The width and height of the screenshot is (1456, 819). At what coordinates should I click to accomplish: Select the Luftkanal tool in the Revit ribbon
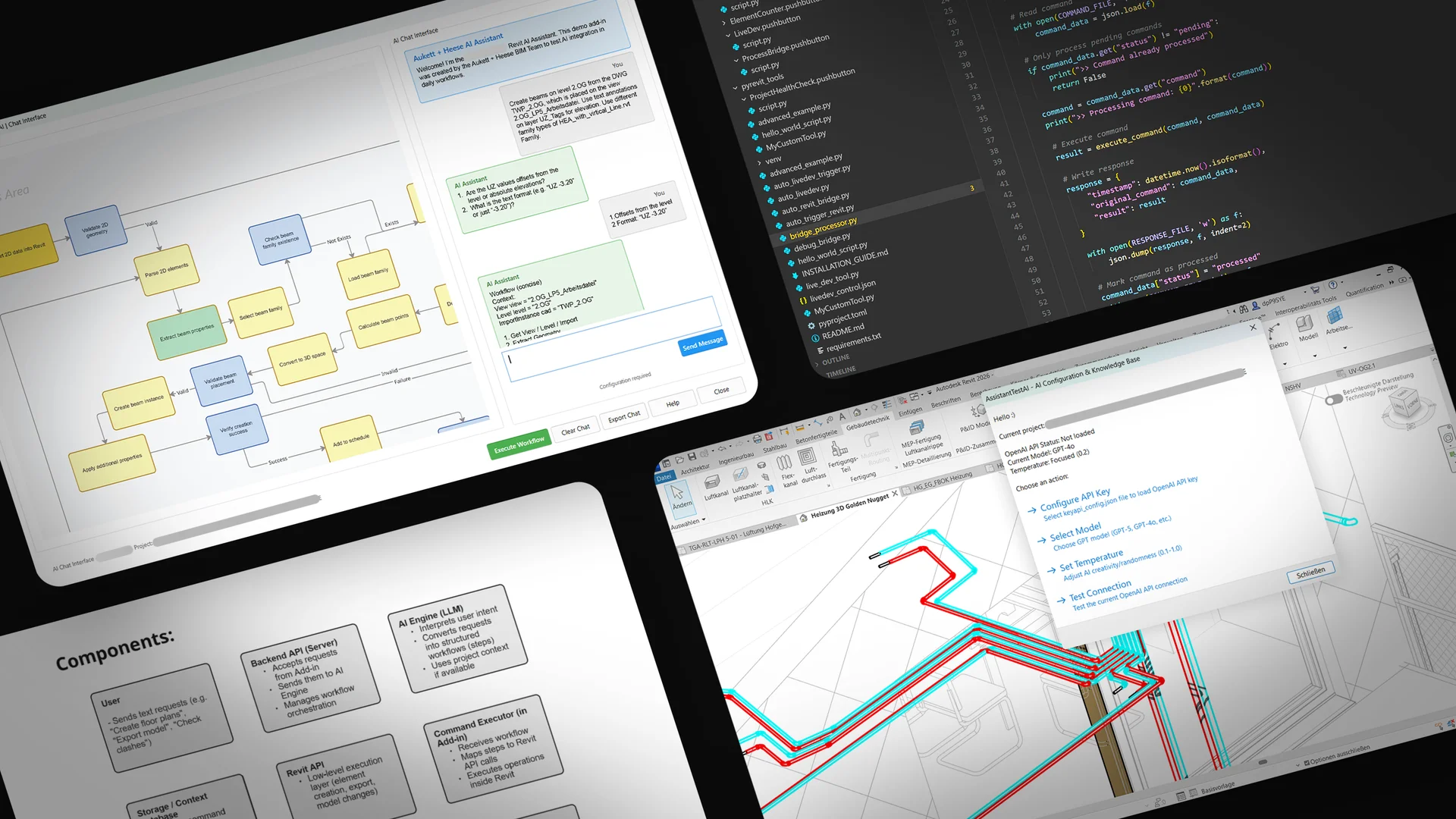712,482
